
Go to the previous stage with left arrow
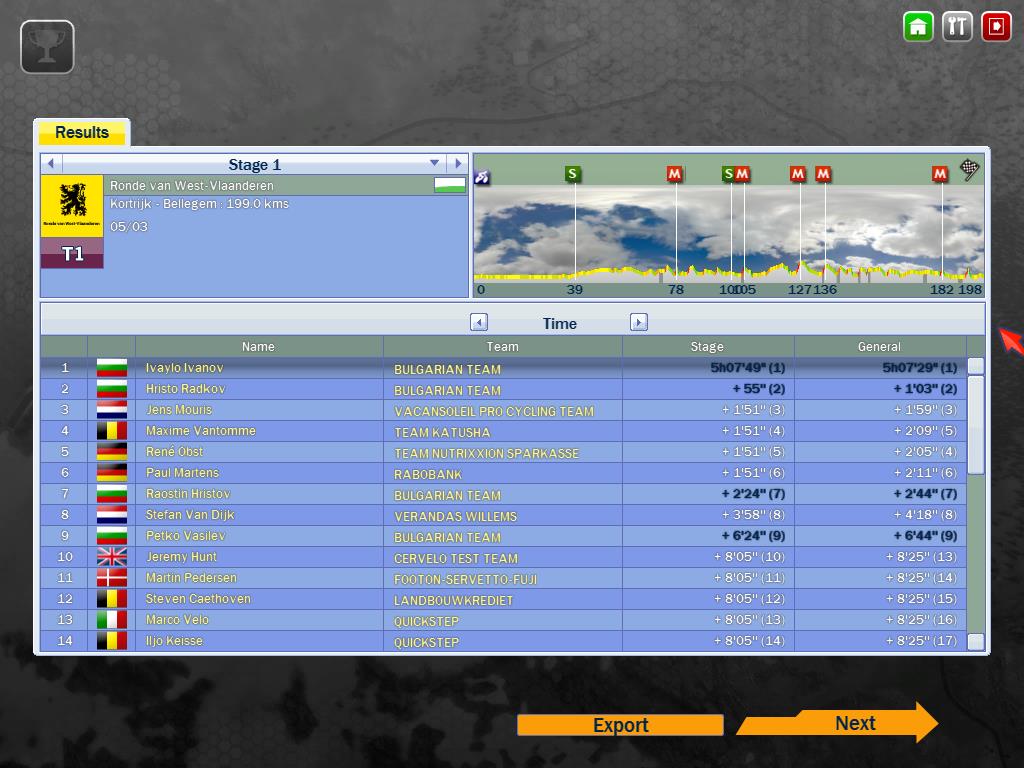pyautogui.click(x=50, y=163)
